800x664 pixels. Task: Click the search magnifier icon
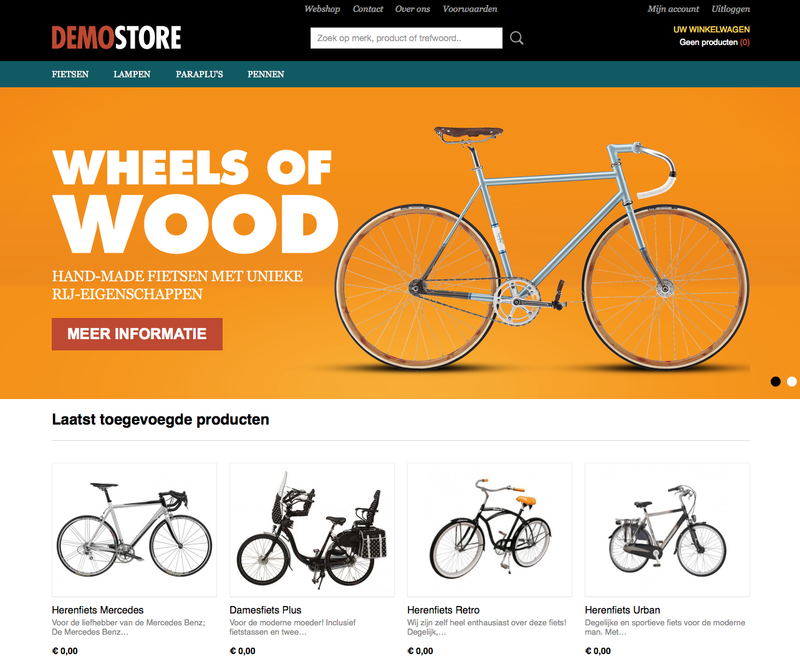[x=516, y=38]
